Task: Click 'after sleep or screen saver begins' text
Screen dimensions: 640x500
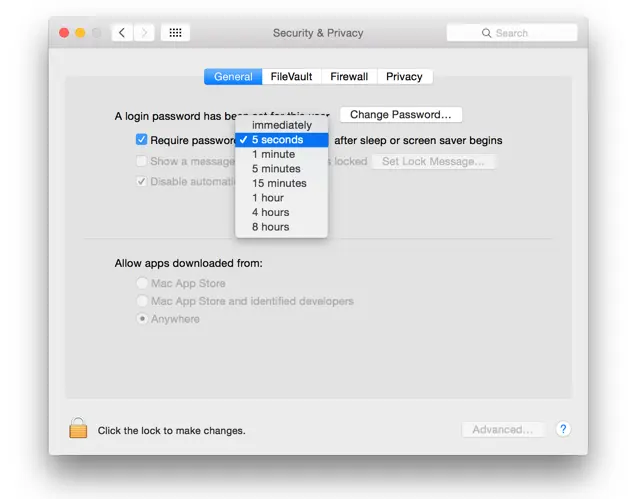Action: (x=418, y=140)
